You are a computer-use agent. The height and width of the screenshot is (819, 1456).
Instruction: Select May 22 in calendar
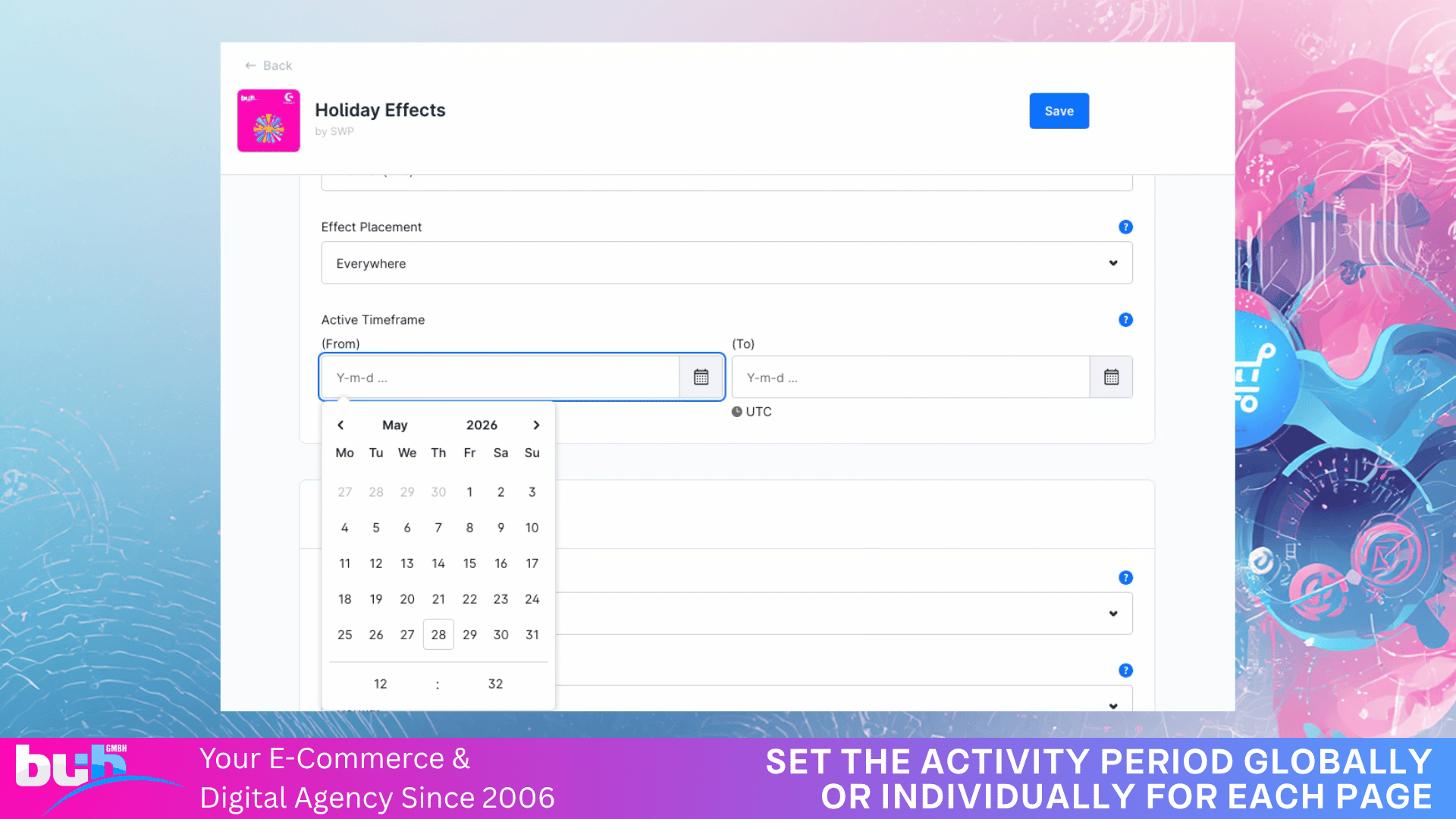pyautogui.click(x=469, y=599)
